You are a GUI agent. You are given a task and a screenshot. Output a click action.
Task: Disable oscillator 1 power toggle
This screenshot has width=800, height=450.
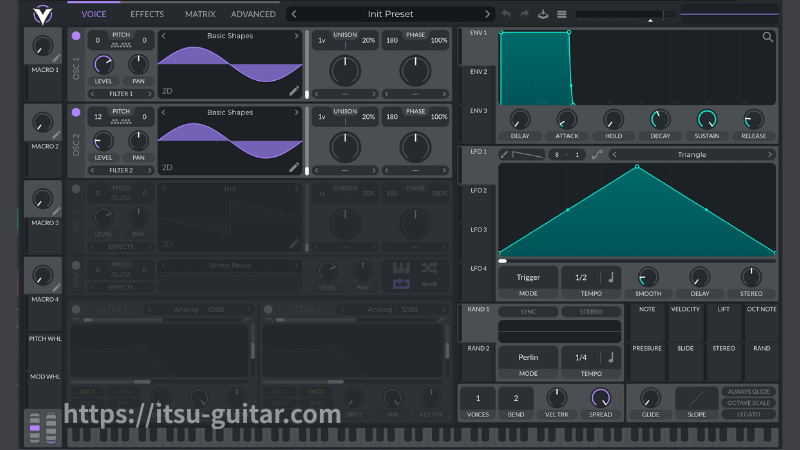pyautogui.click(x=76, y=36)
